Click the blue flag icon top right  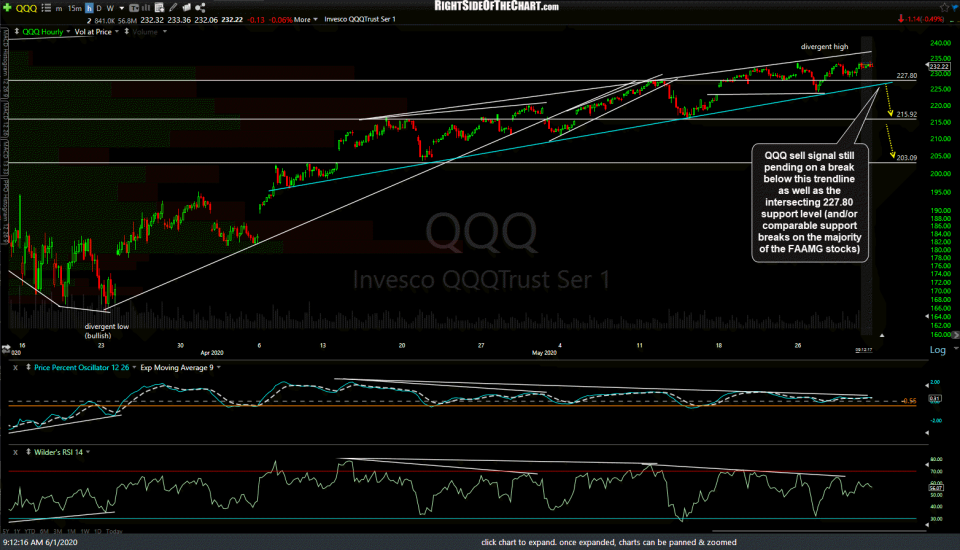[x=956, y=7]
